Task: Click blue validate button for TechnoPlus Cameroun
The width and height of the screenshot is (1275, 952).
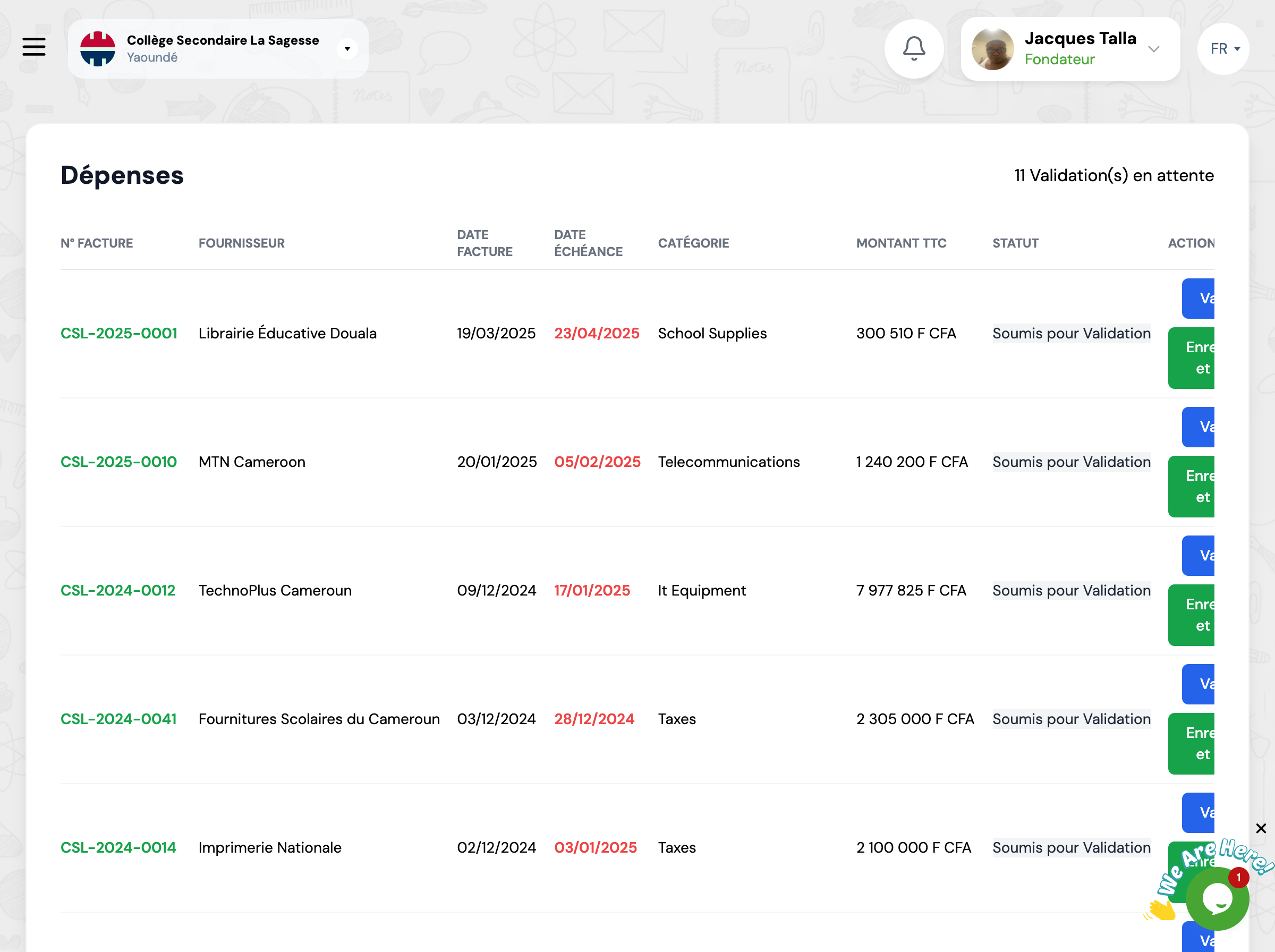Action: [x=1198, y=556]
